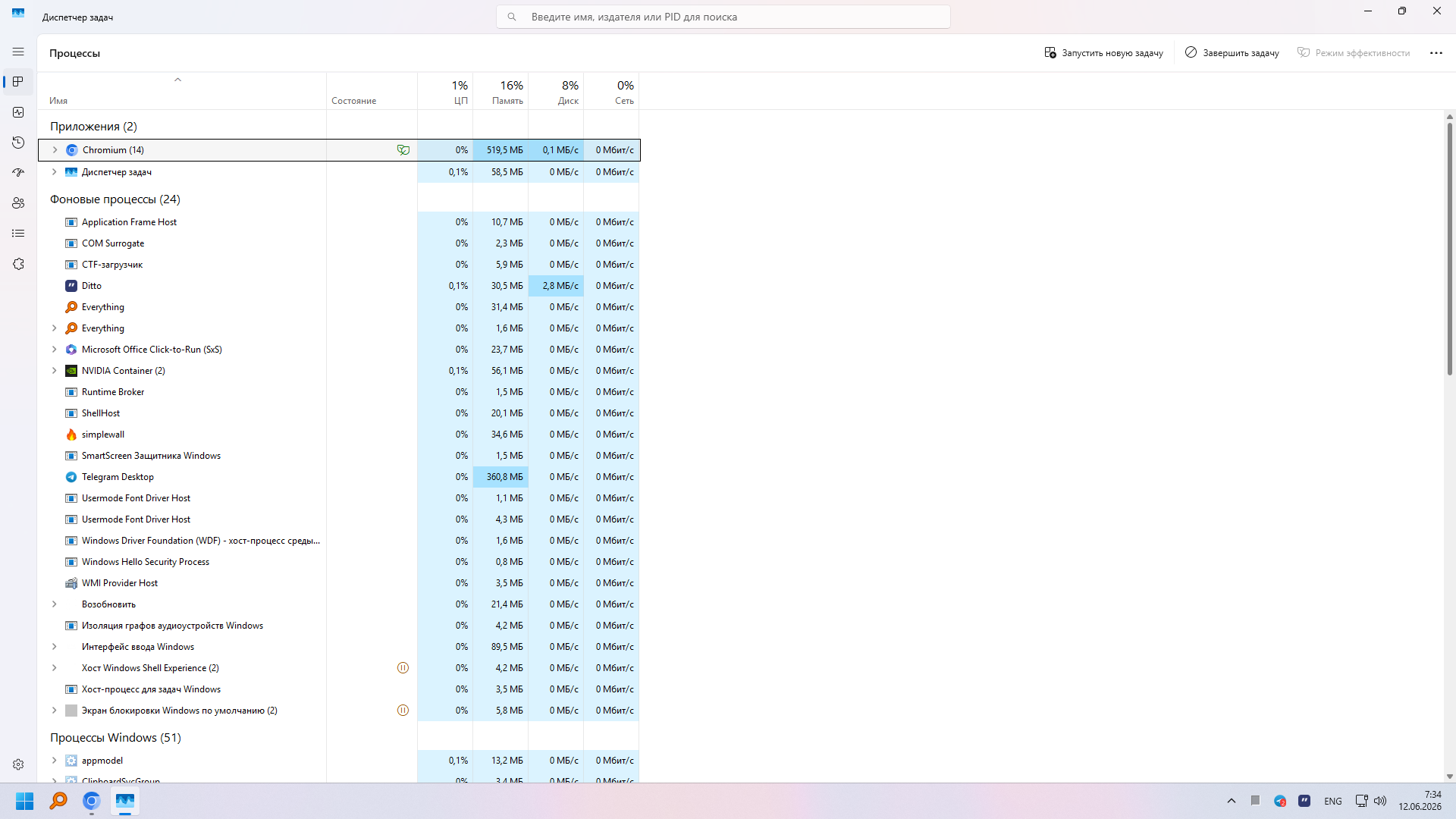
Task: Click the Chromium app icon in list
Action: point(72,150)
